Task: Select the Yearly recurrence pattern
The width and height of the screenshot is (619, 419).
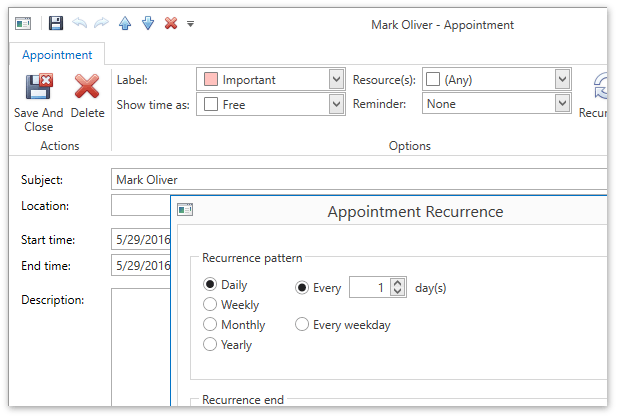Action: click(210, 345)
